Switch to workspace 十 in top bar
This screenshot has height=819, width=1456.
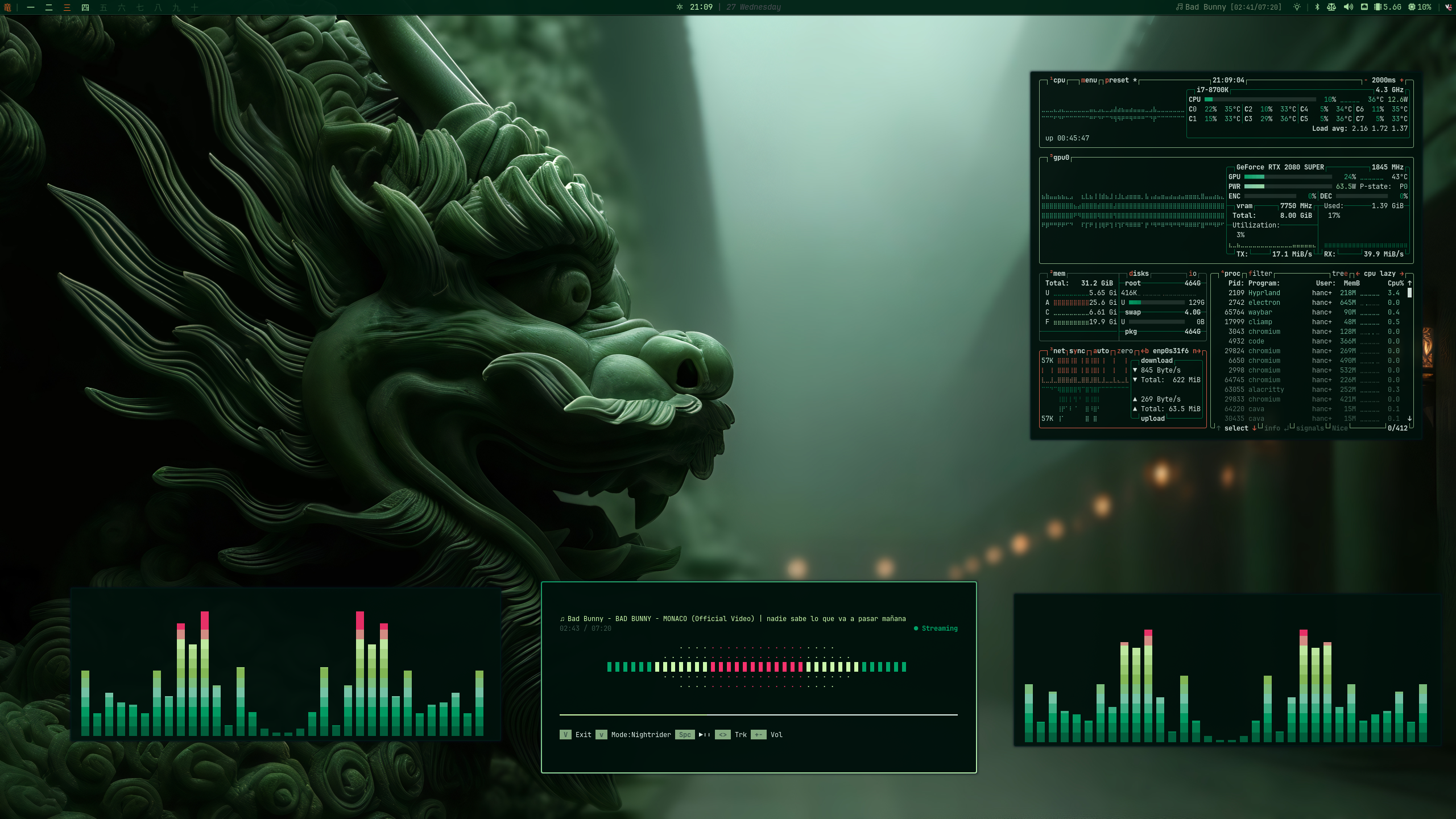click(x=195, y=7)
